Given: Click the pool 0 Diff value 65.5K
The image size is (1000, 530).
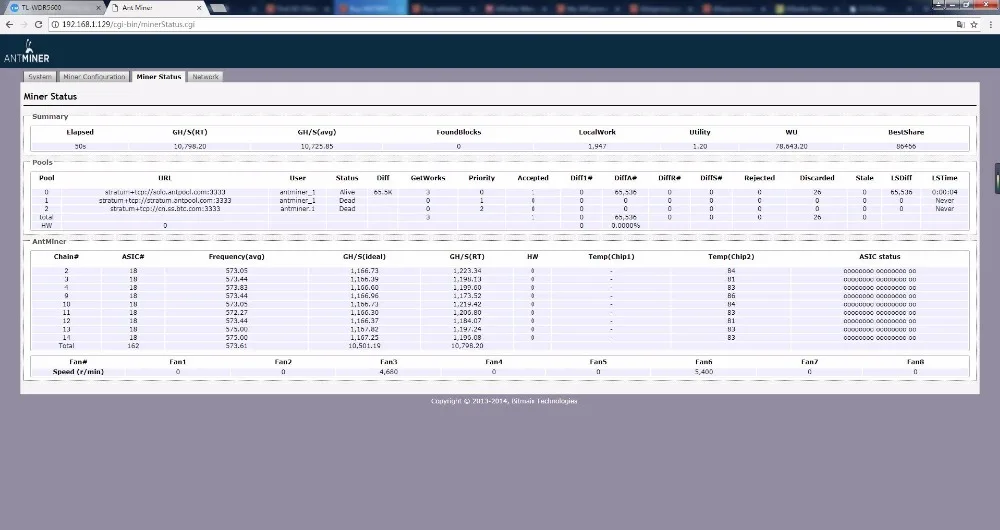Looking at the screenshot, I should coord(383,192).
